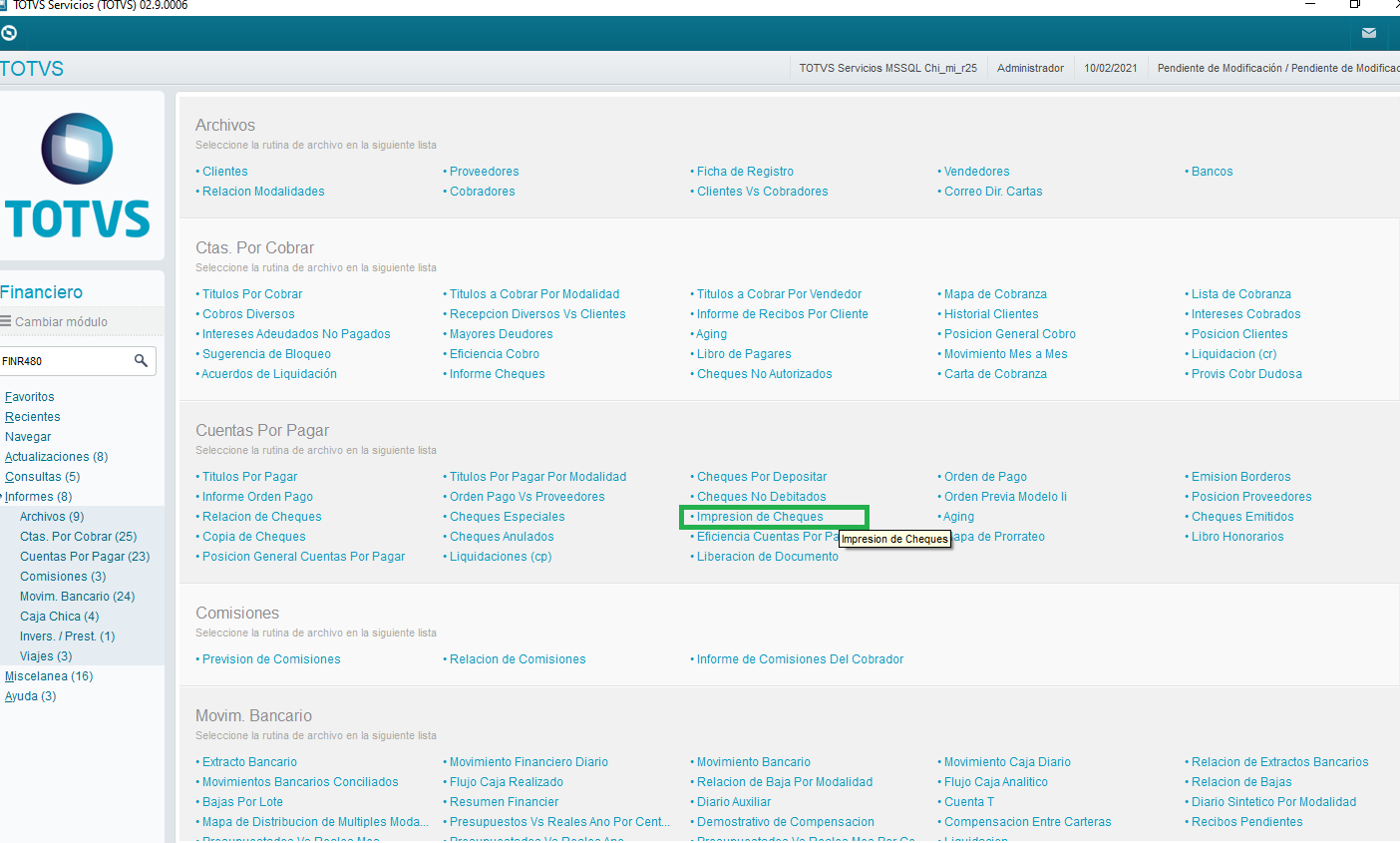Open Movimiento Financiero Diario report

coord(528,762)
